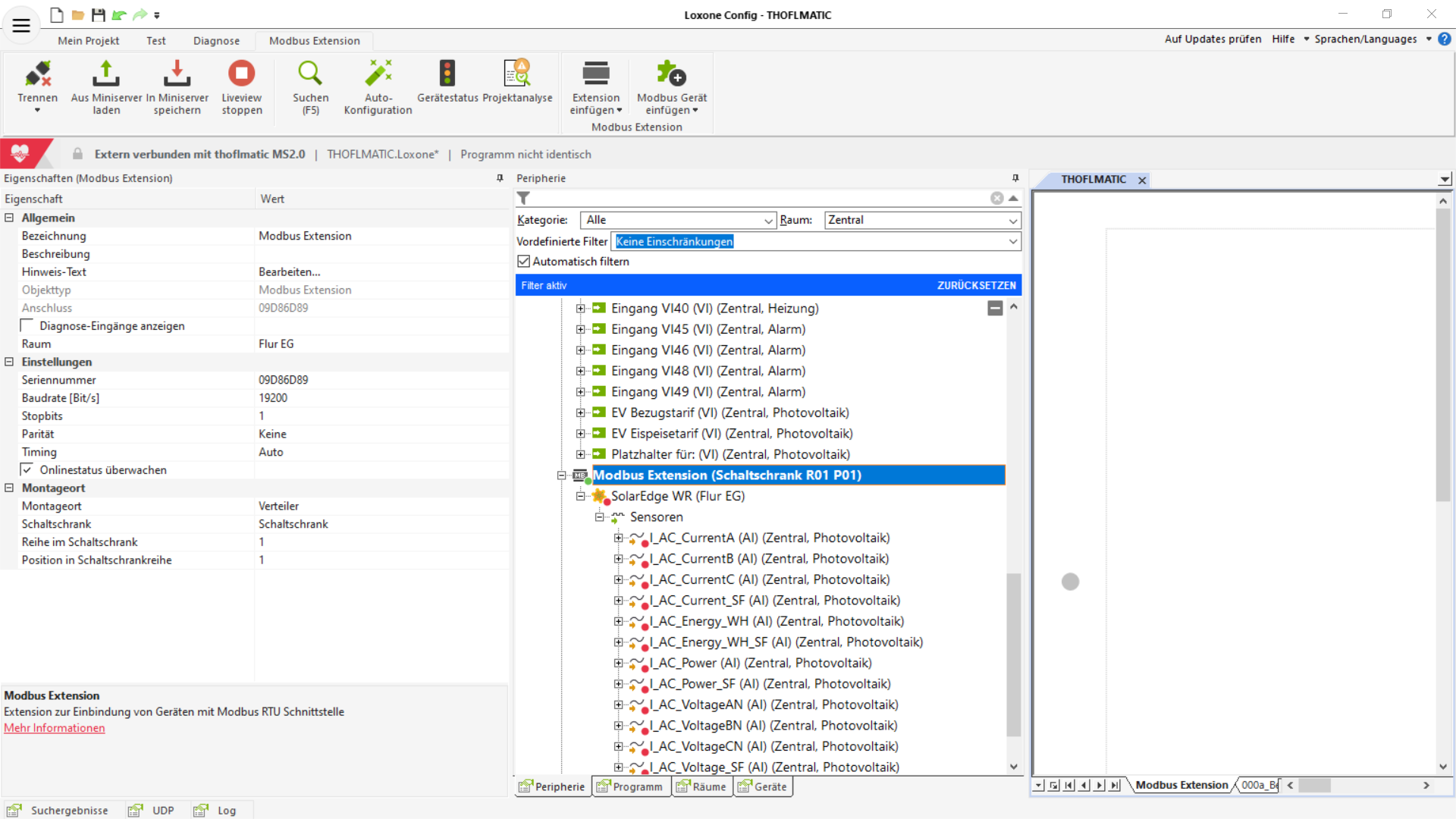Open Suchen (F5) search tool
This screenshot has height=819, width=1456.
(x=310, y=74)
